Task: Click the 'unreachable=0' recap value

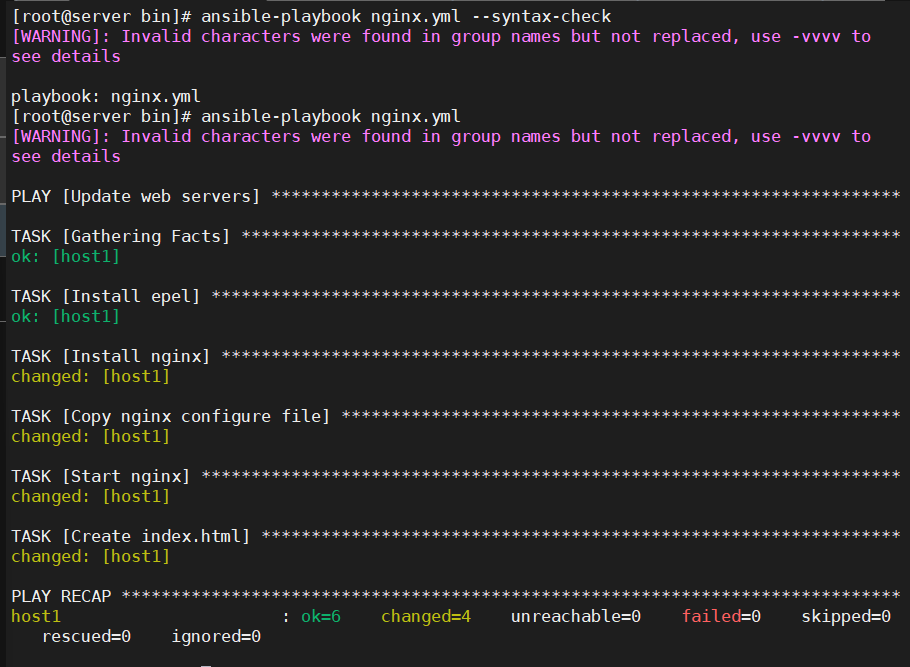Action: pyautogui.click(x=576, y=616)
